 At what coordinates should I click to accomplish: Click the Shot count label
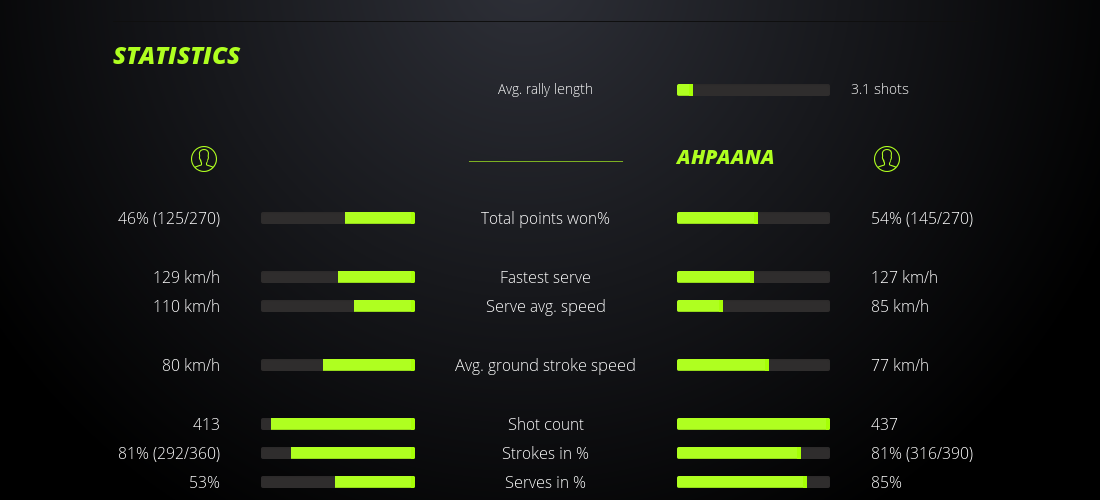(x=545, y=424)
